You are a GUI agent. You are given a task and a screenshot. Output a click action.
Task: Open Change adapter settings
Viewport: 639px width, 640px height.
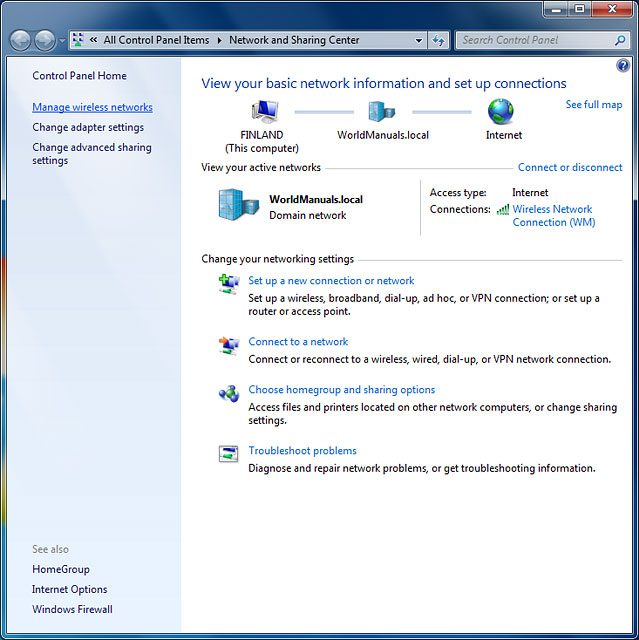pyautogui.click(x=88, y=127)
